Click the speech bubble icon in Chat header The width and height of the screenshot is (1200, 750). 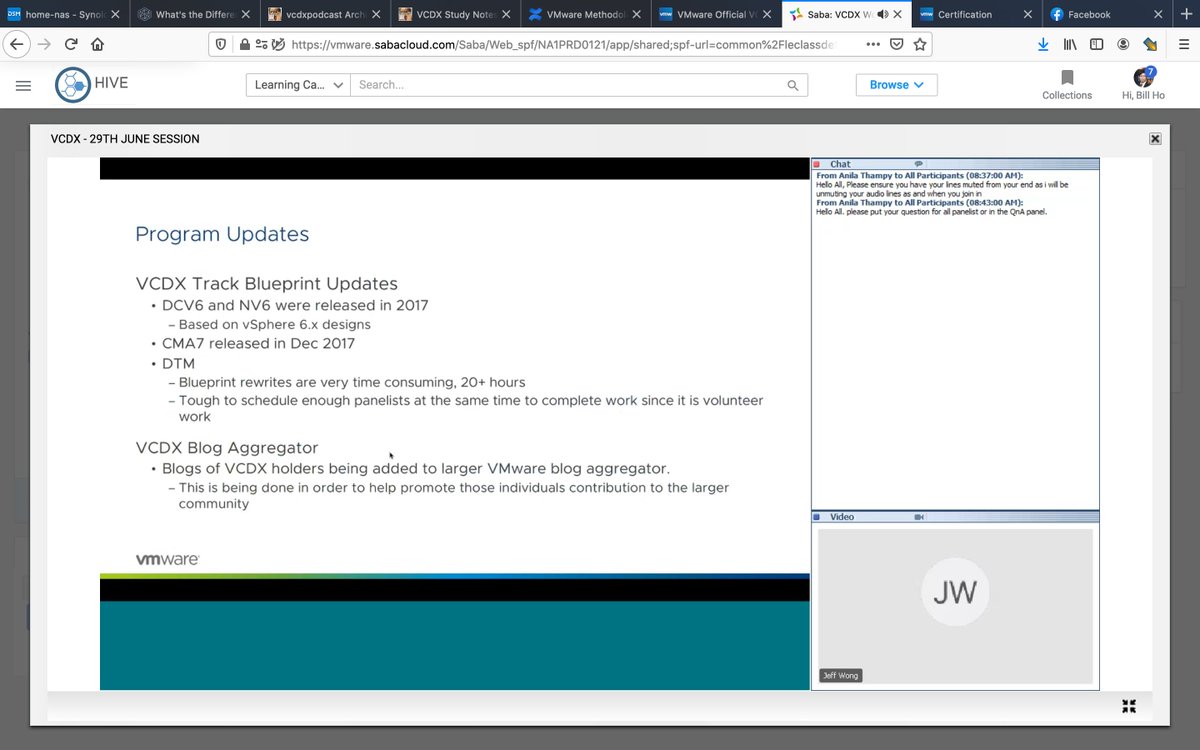(x=918, y=164)
